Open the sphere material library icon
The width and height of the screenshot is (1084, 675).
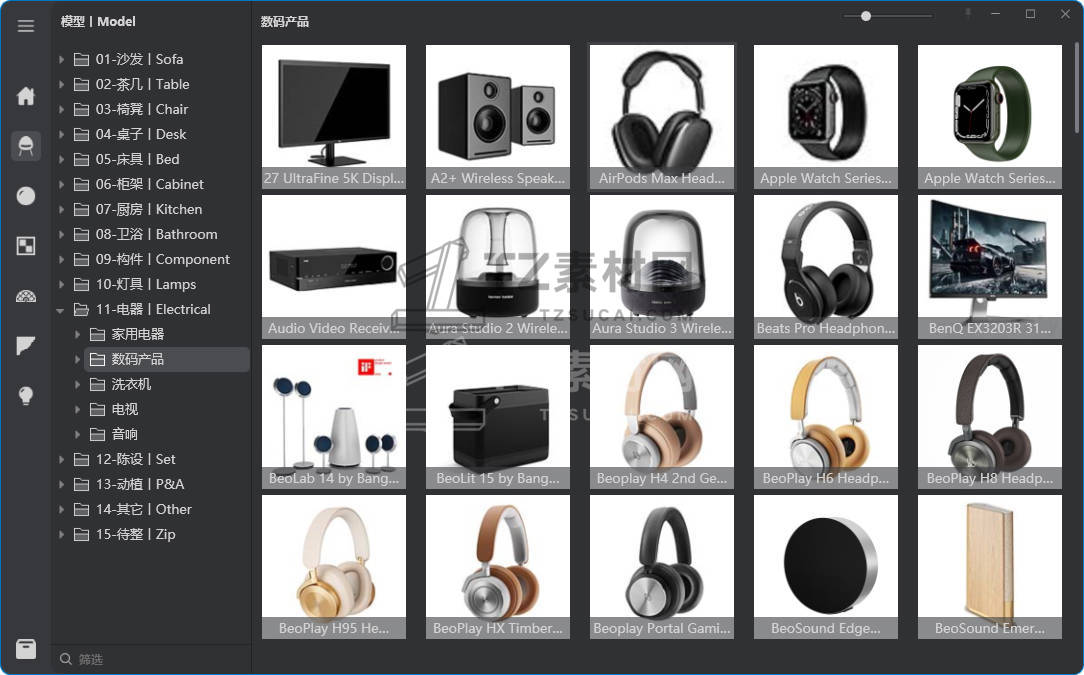click(26, 196)
